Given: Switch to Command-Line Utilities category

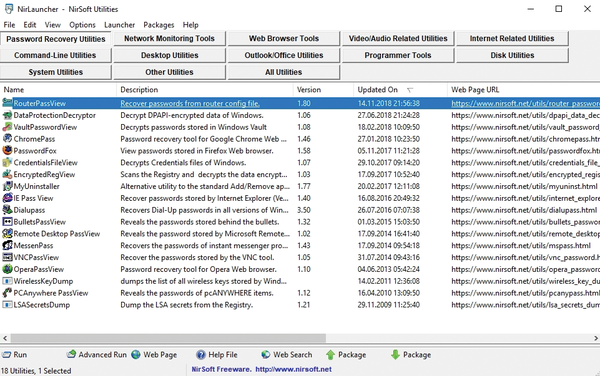Looking at the screenshot, I should [55, 55].
